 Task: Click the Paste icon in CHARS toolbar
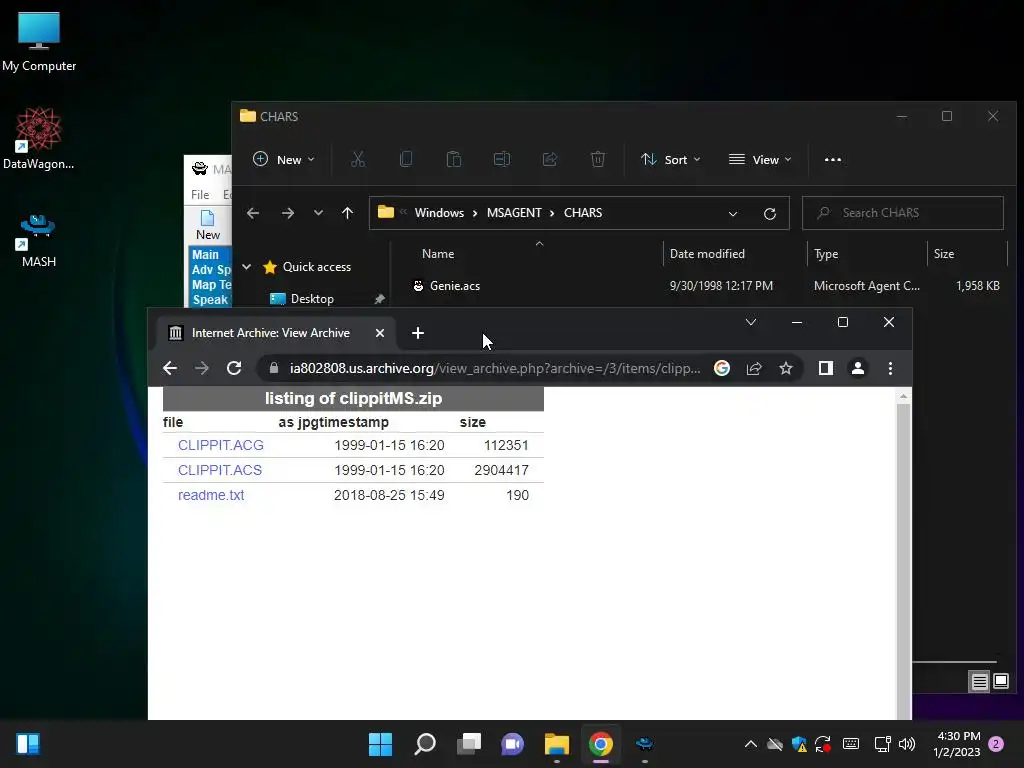[454, 159]
